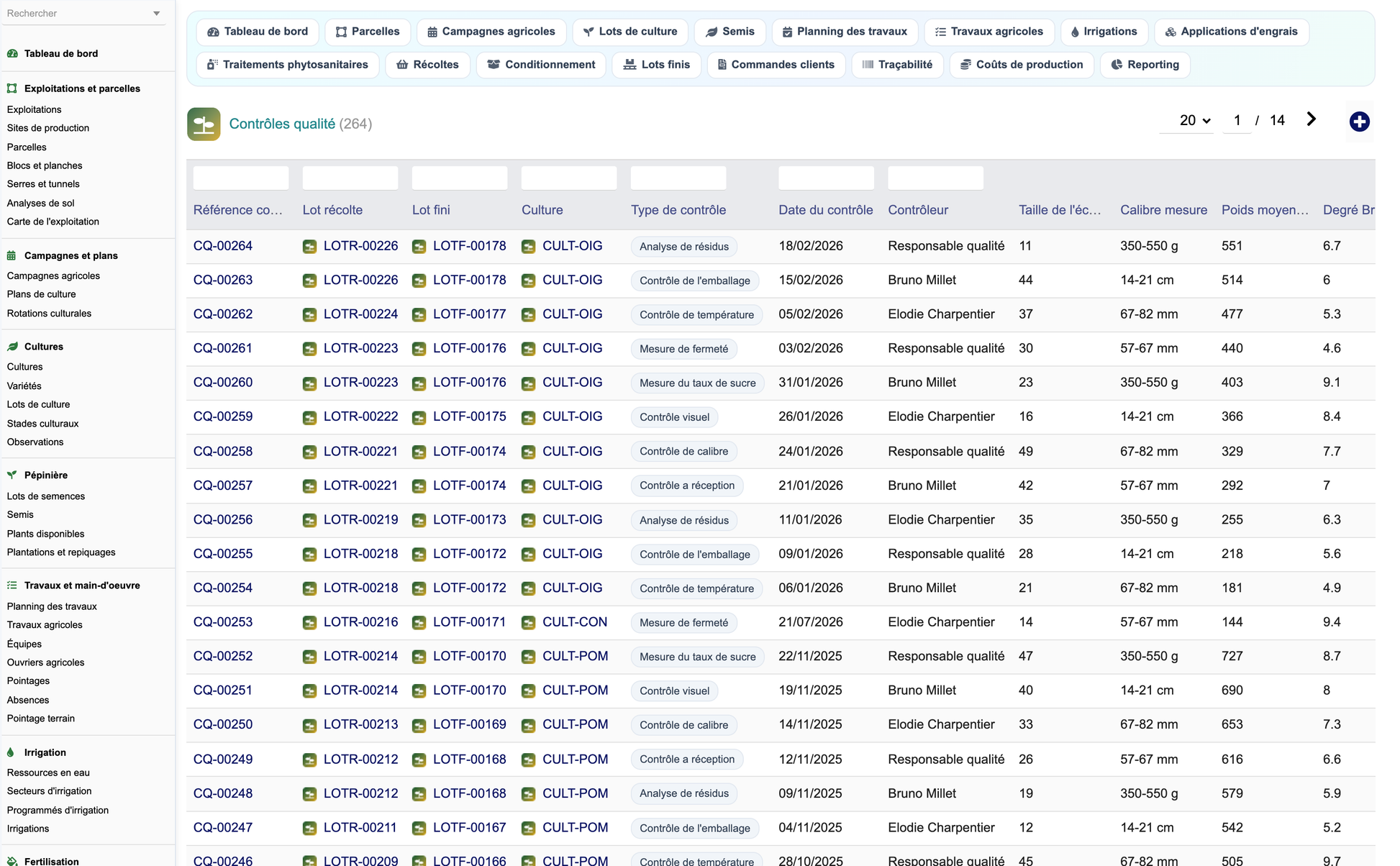
Task: Click the Contrôleur filter field
Action: click(x=936, y=178)
